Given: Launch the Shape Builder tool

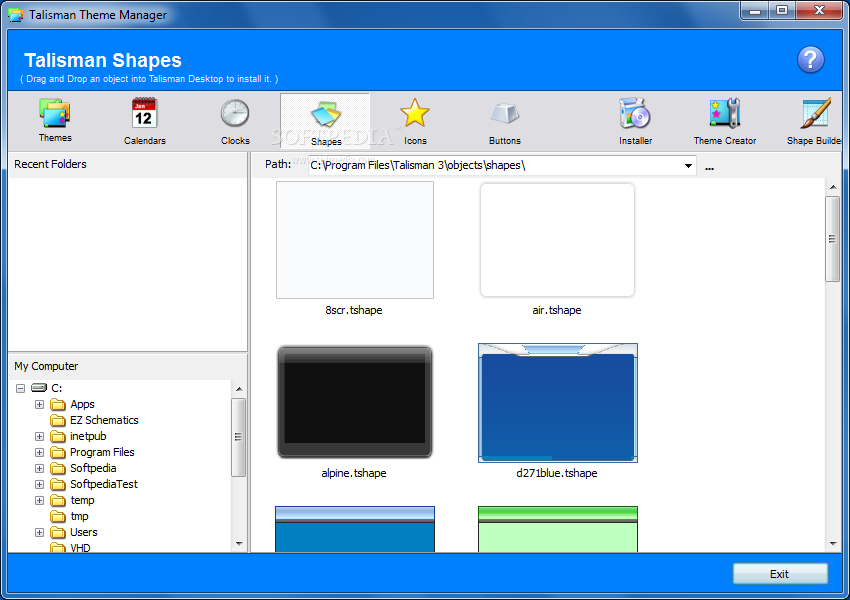Looking at the screenshot, I should coord(814,121).
